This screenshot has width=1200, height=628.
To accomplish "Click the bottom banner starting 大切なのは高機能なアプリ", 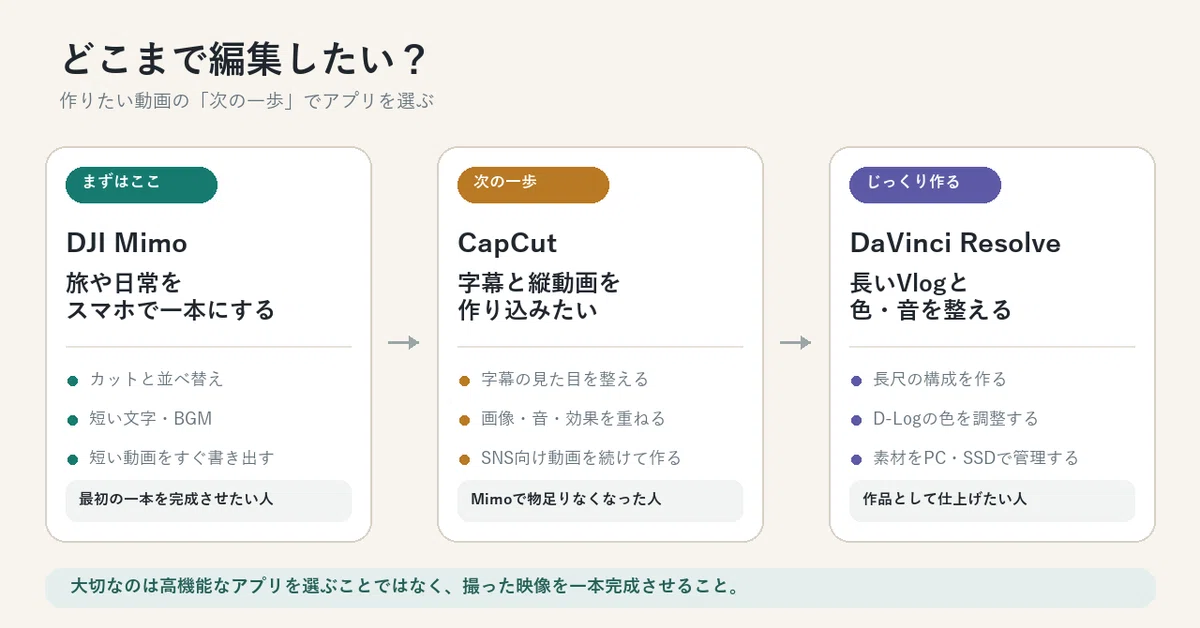I will 600,588.
